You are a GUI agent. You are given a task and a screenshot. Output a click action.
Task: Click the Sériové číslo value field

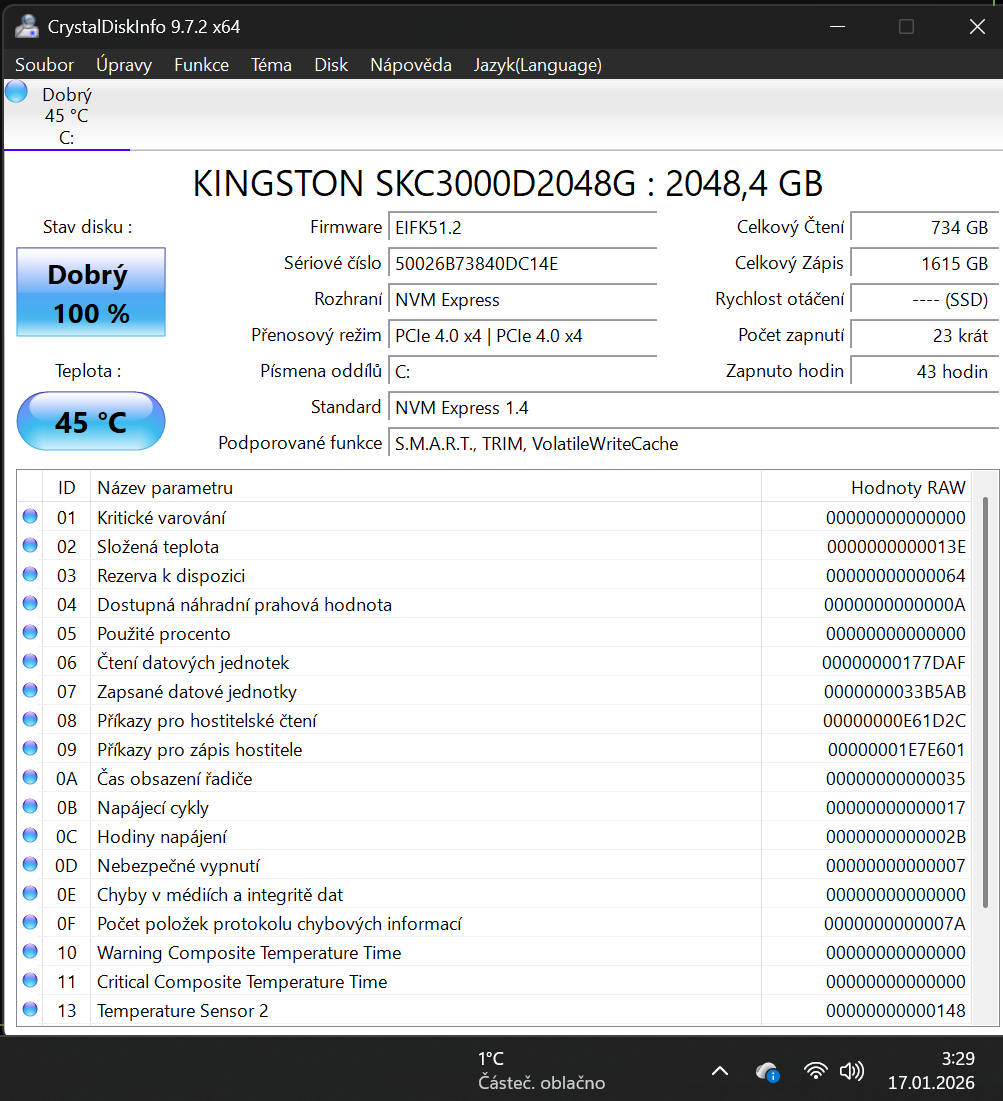click(x=523, y=264)
